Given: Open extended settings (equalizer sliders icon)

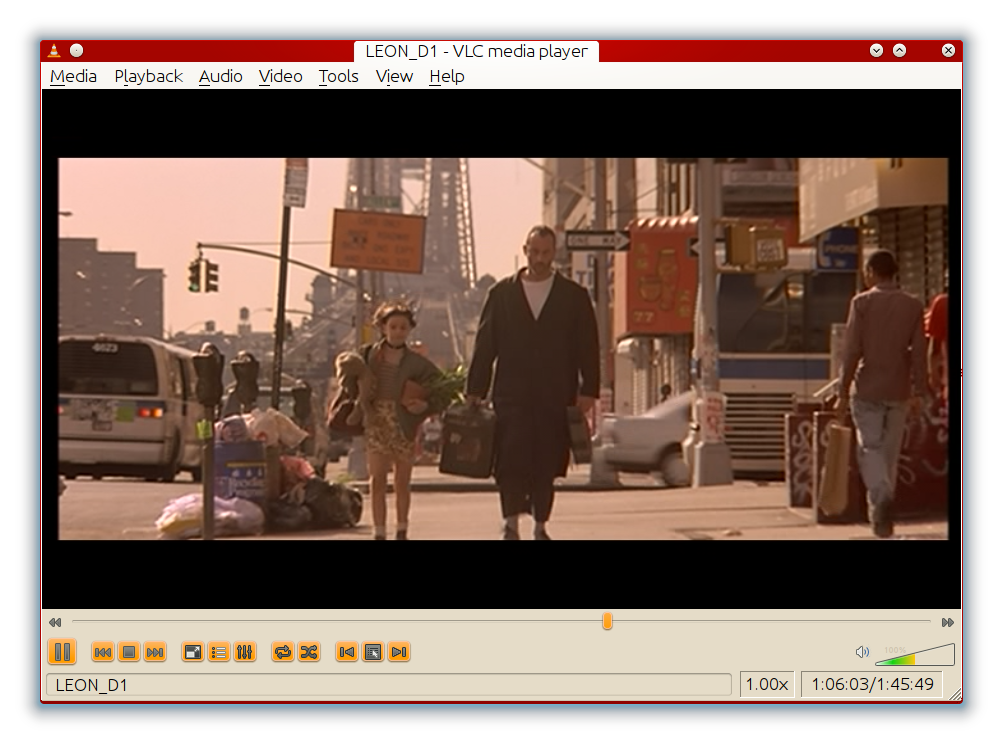Looking at the screenshot, I should coord(245,652).
